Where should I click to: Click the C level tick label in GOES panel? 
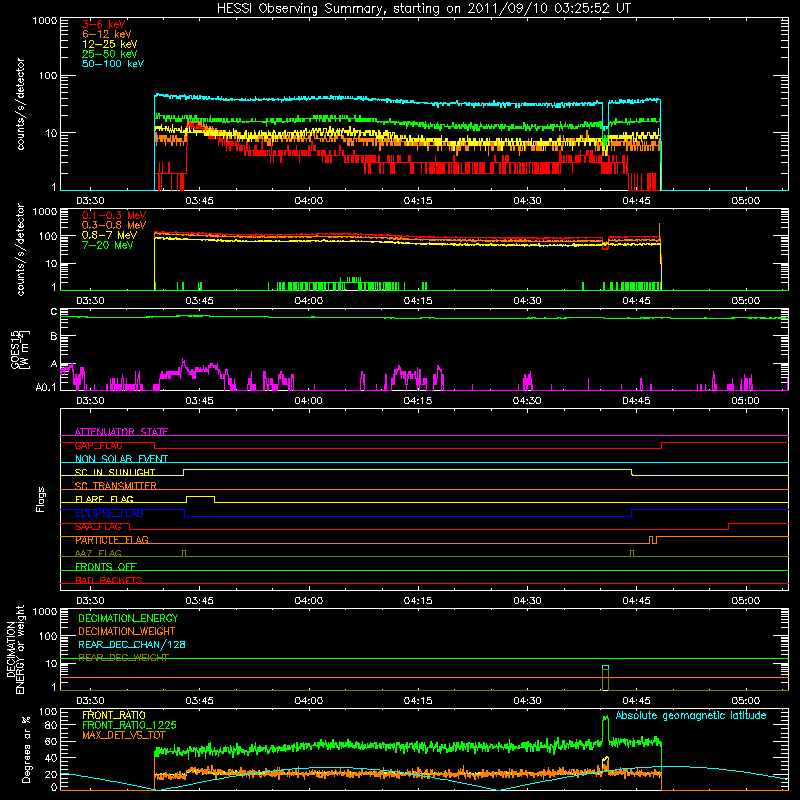click(54, 312)
